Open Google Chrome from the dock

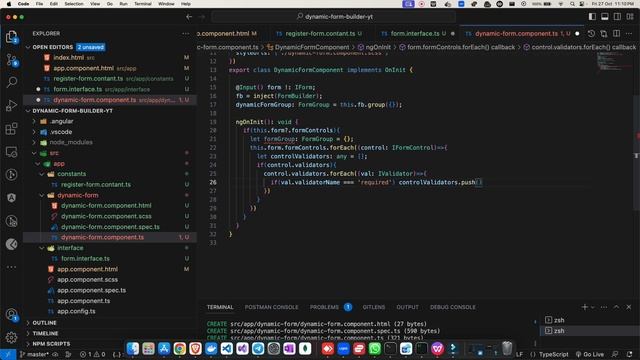pyautogui.click(x=180, y=348)
